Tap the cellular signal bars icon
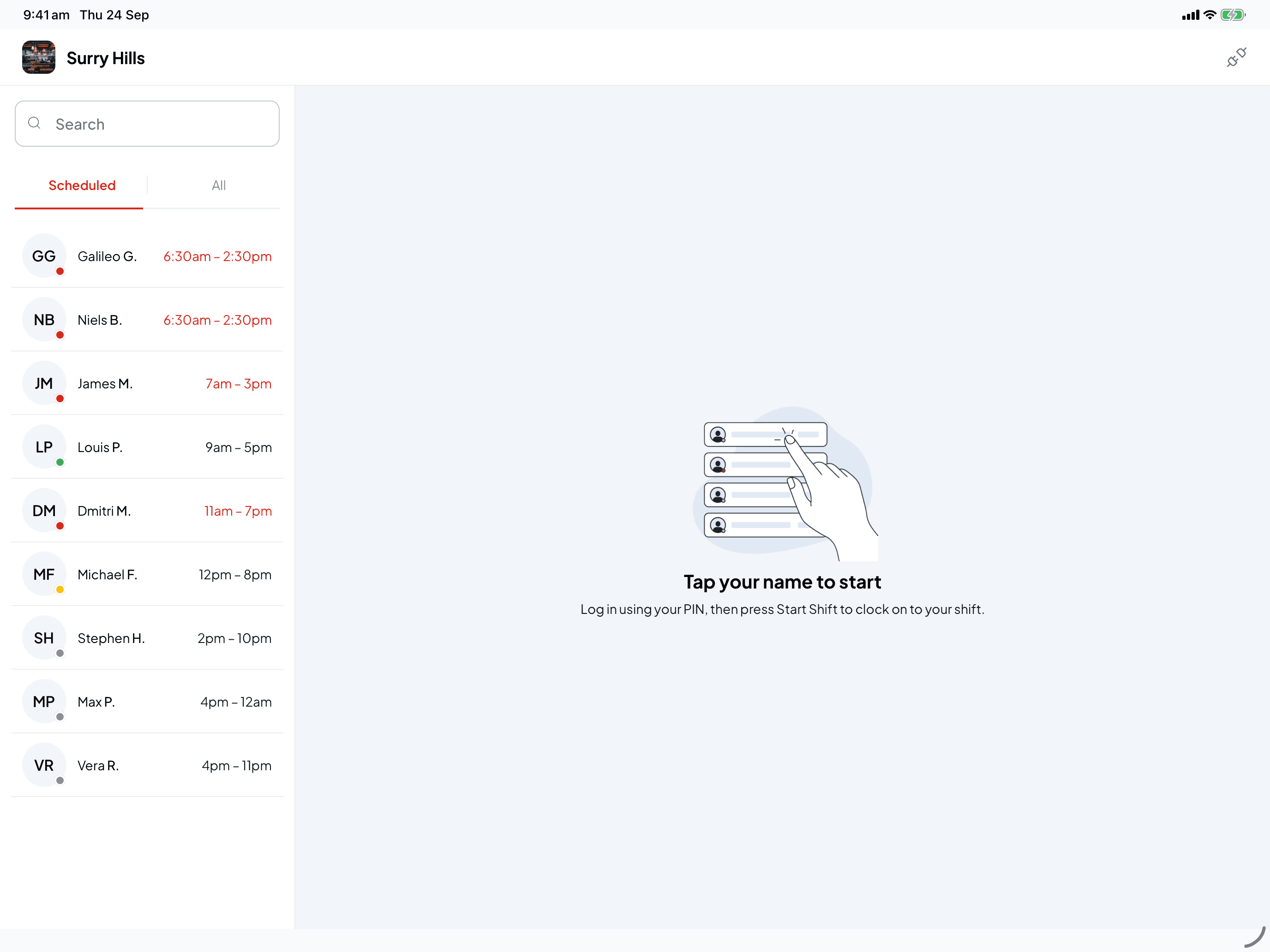This screenshot has width=1270, height=952. pos(1191,16)
